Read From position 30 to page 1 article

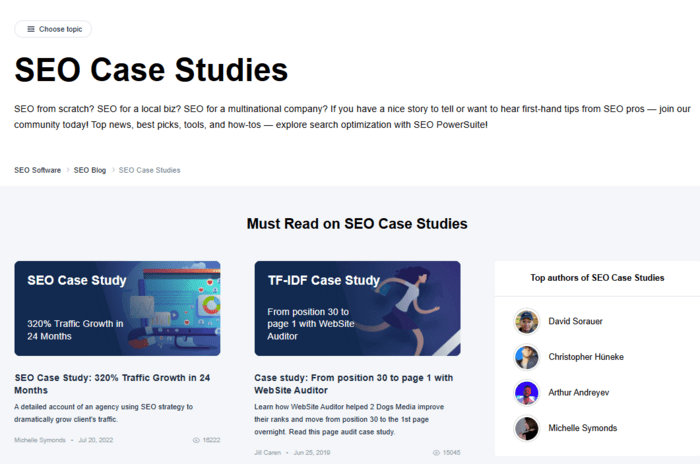coord(354,384)
